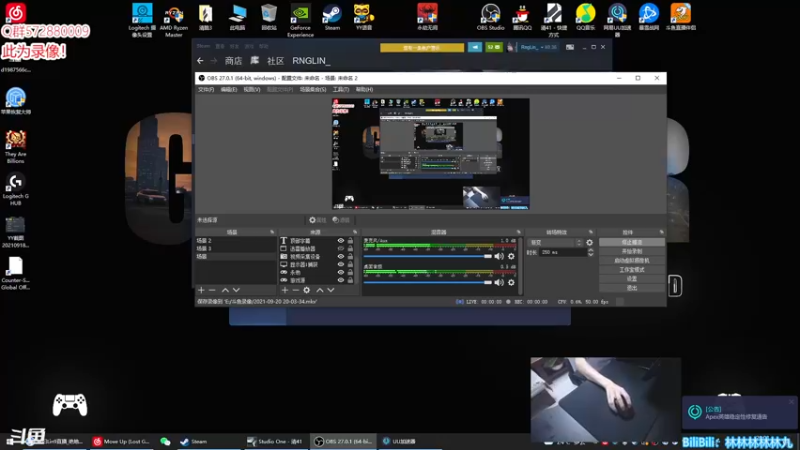Open 设置 button in Controls
Viewport: 800px width, 450px height.
tap(632, 279)
